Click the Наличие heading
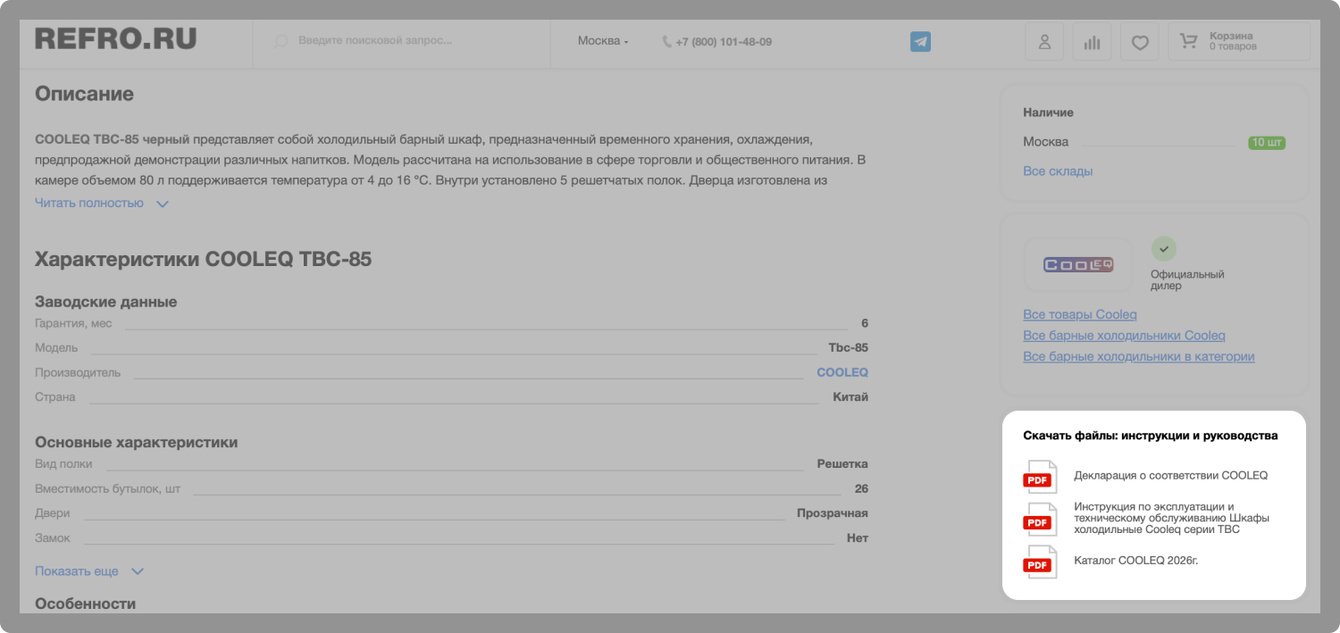The image size is (1340, 633). 1048,113
